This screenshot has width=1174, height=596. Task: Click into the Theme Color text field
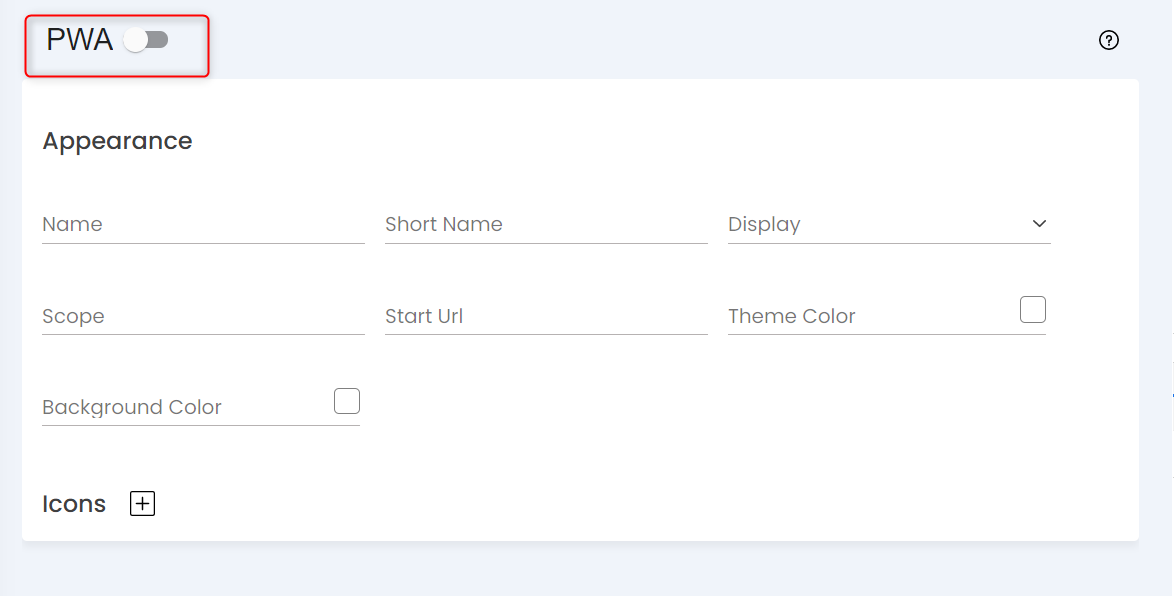(x=871, y=316)
